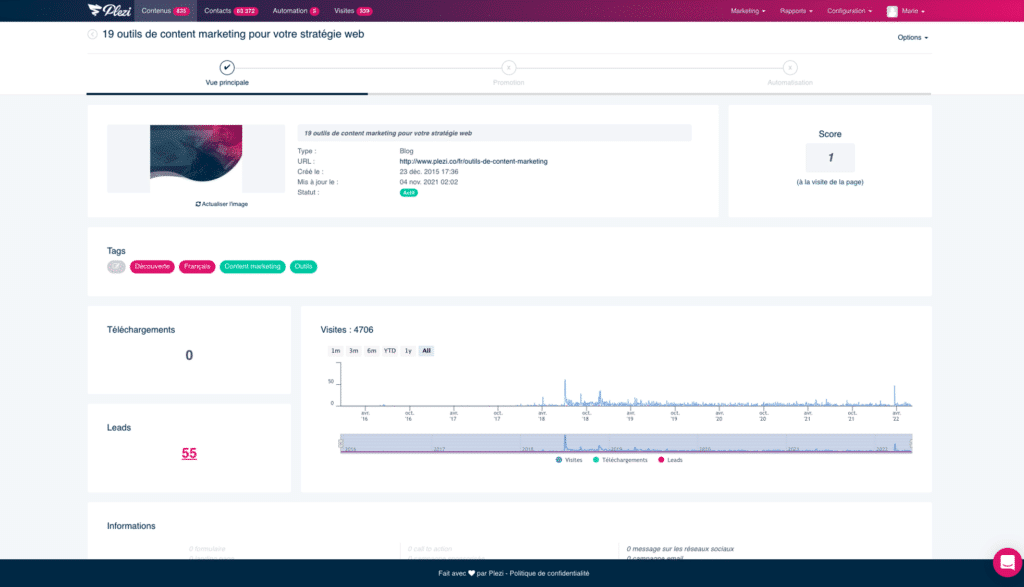This screenshot has width=1024, height=587.
Task: Open the Rapports dropdown menu
Action: tap(796, 11)
